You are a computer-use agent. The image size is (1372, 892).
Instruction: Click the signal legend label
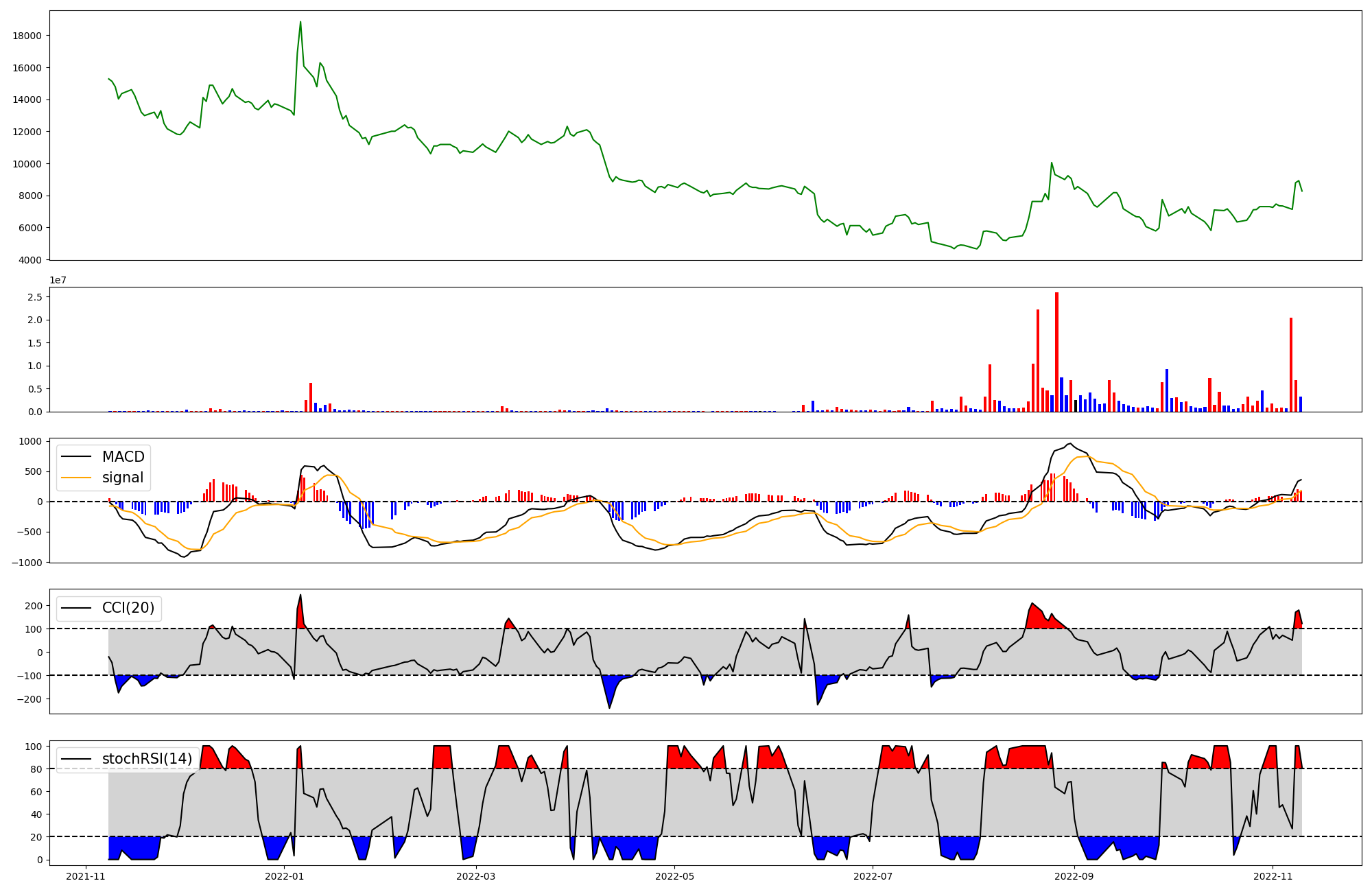click(123, 478)
